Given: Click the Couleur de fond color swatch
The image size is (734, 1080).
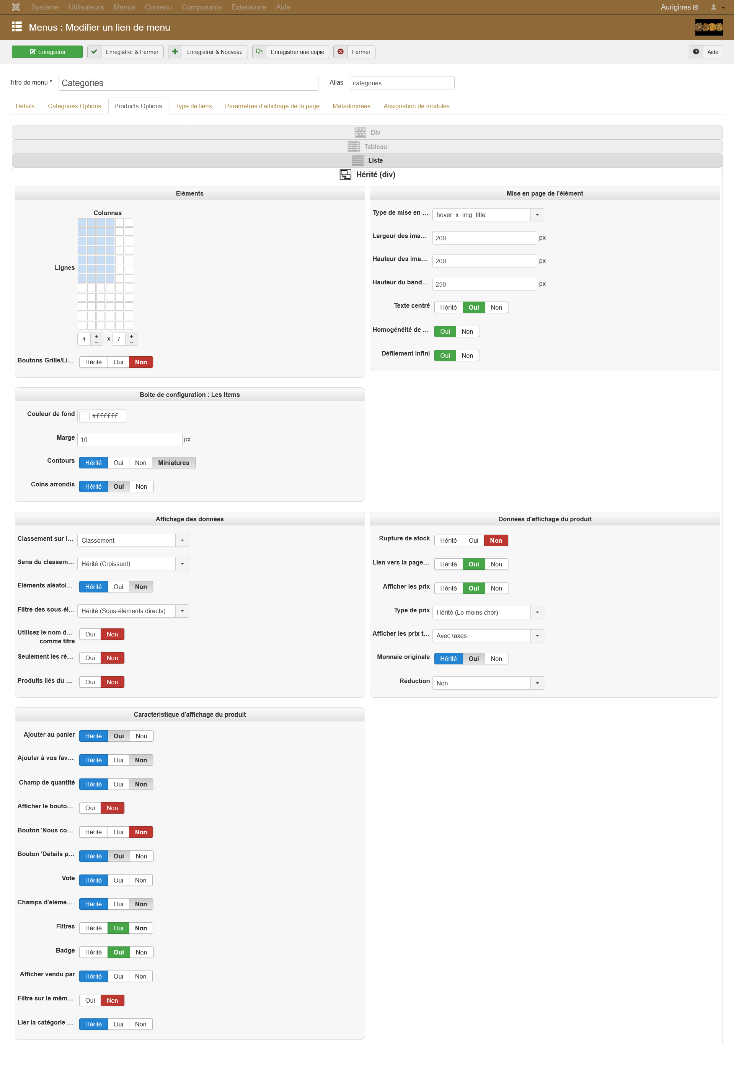Looking at the screenshot, I should coord(85,416).
